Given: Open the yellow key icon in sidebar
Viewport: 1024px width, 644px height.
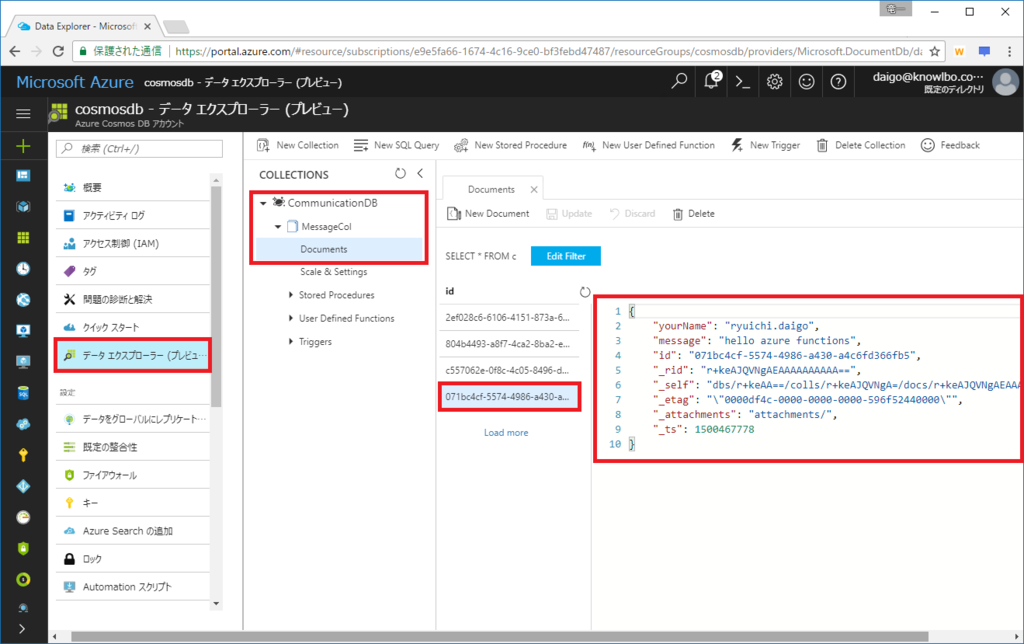Looking at the screenshot, I should coord(24,455).
